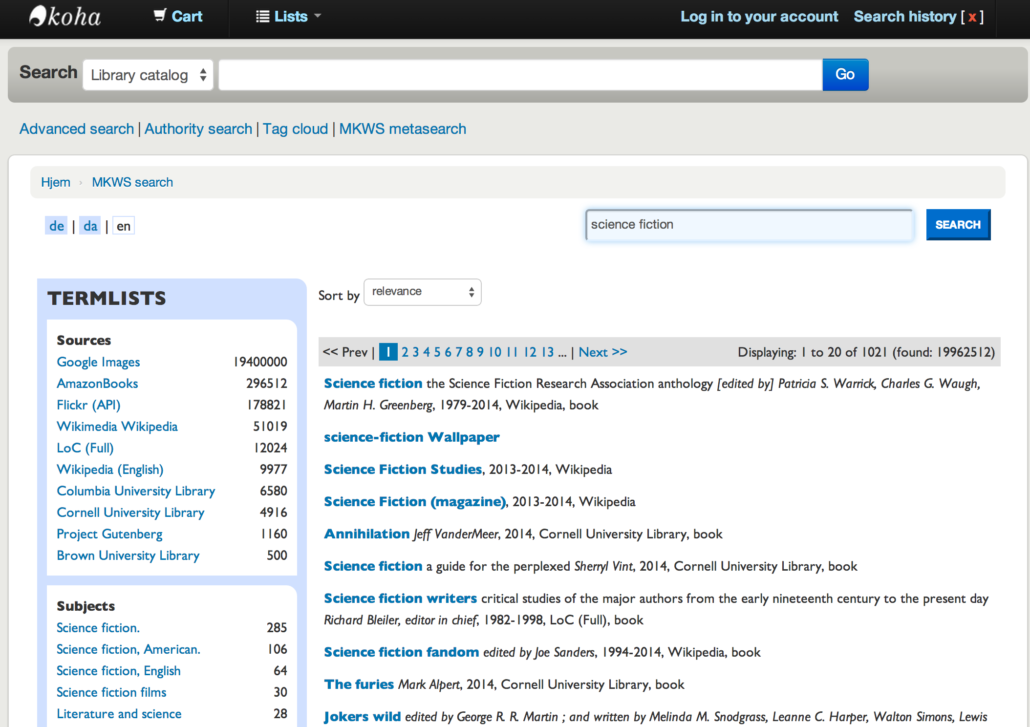Open Search history link

(x=905, y=16)
